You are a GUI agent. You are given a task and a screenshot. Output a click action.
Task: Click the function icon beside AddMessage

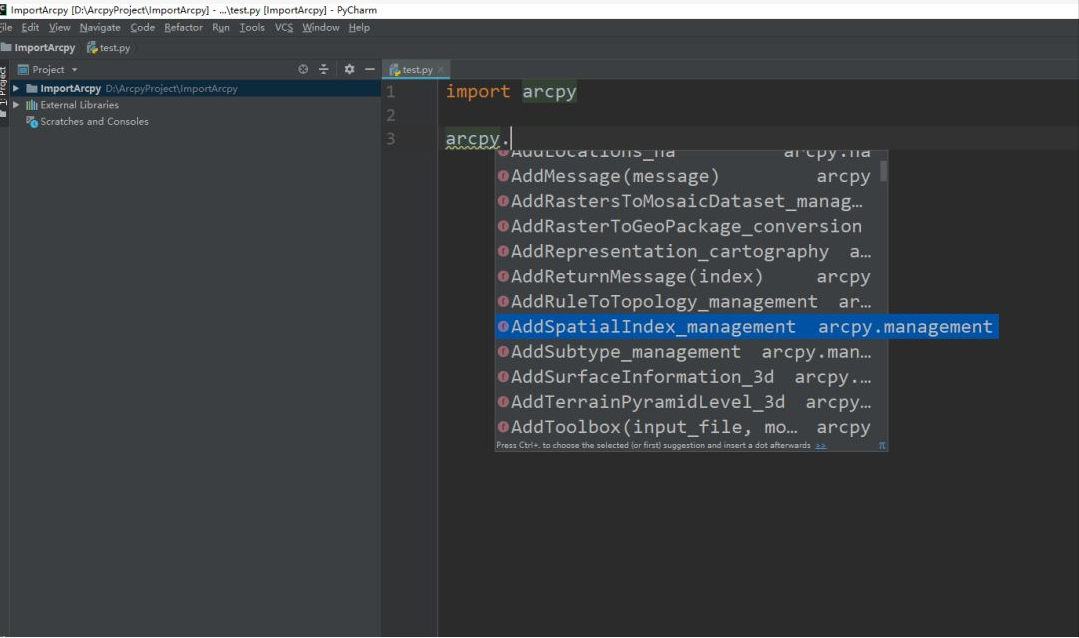pos(503,176)
